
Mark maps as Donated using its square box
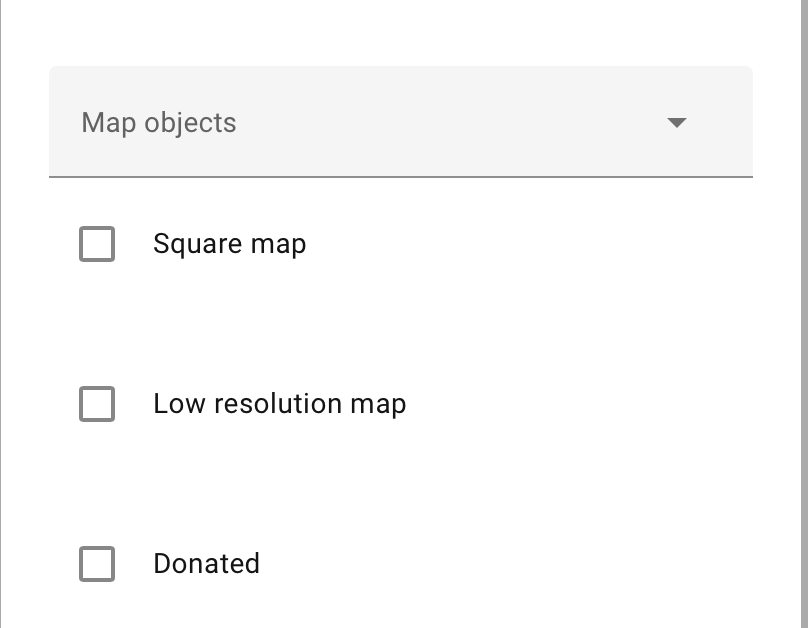tap(97, 564)
